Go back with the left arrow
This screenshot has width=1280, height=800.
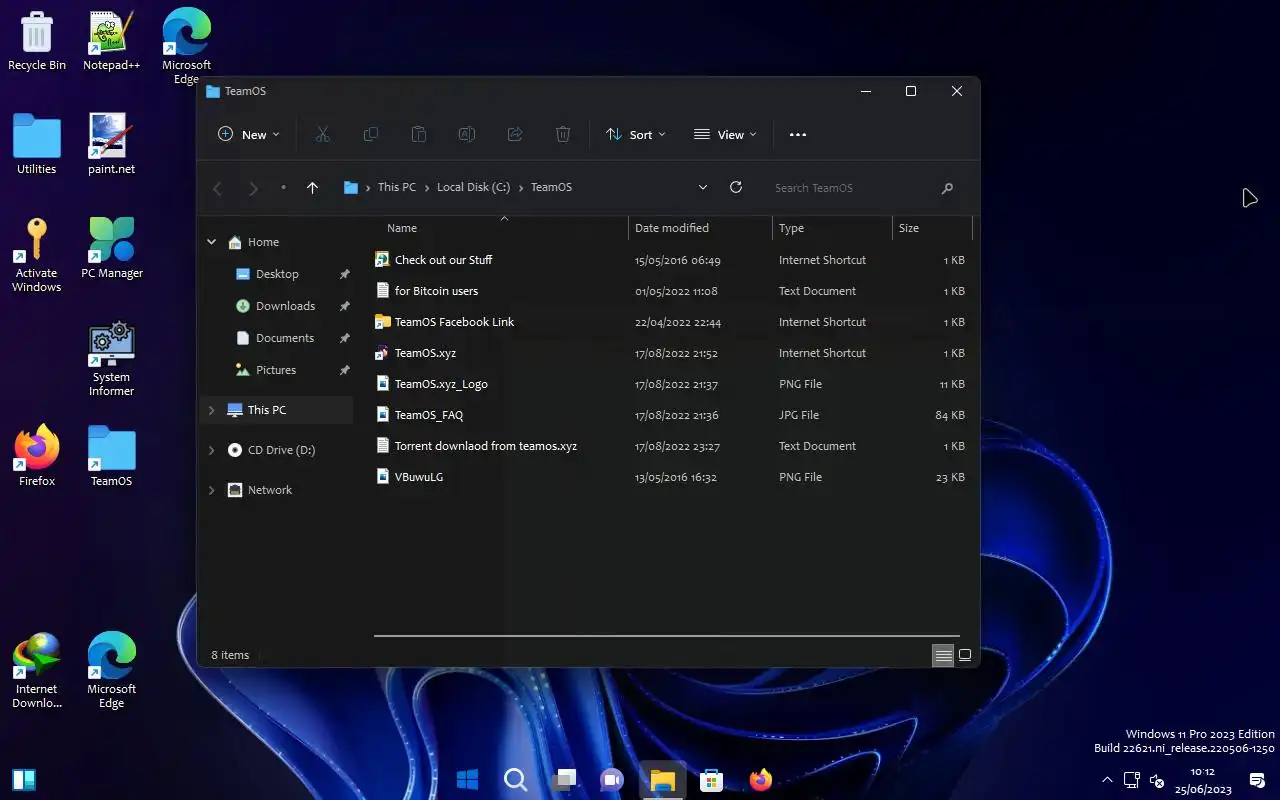pyautogui.click(x=218, y=188)
